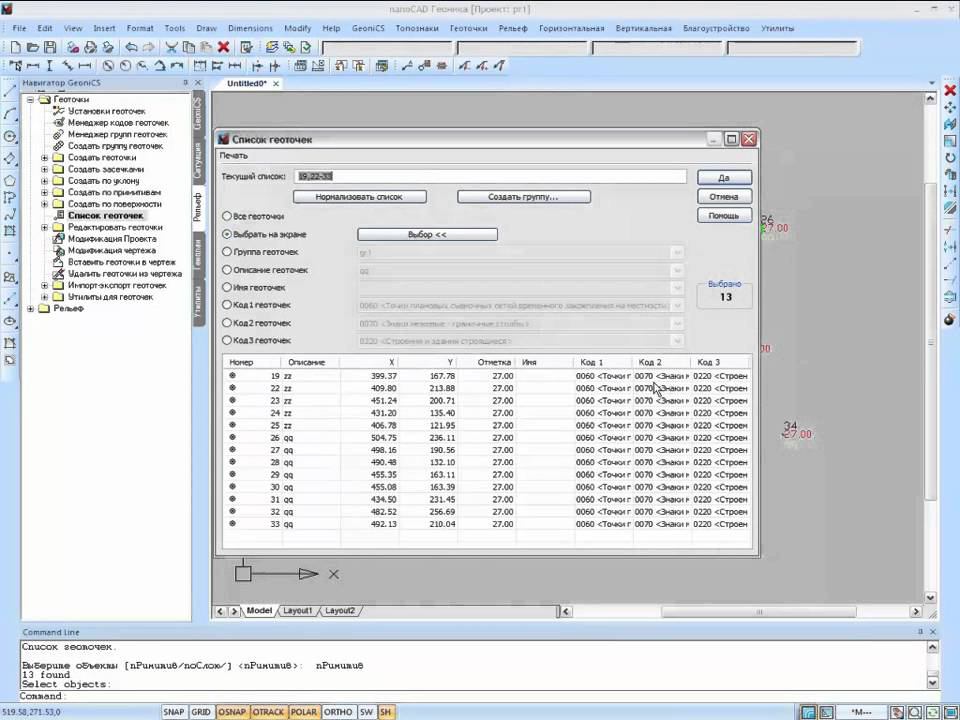The width and height of the screenshot is (960, 720).
Task: Select the Группа геоточек radio button
Action: tap(227, 252)
